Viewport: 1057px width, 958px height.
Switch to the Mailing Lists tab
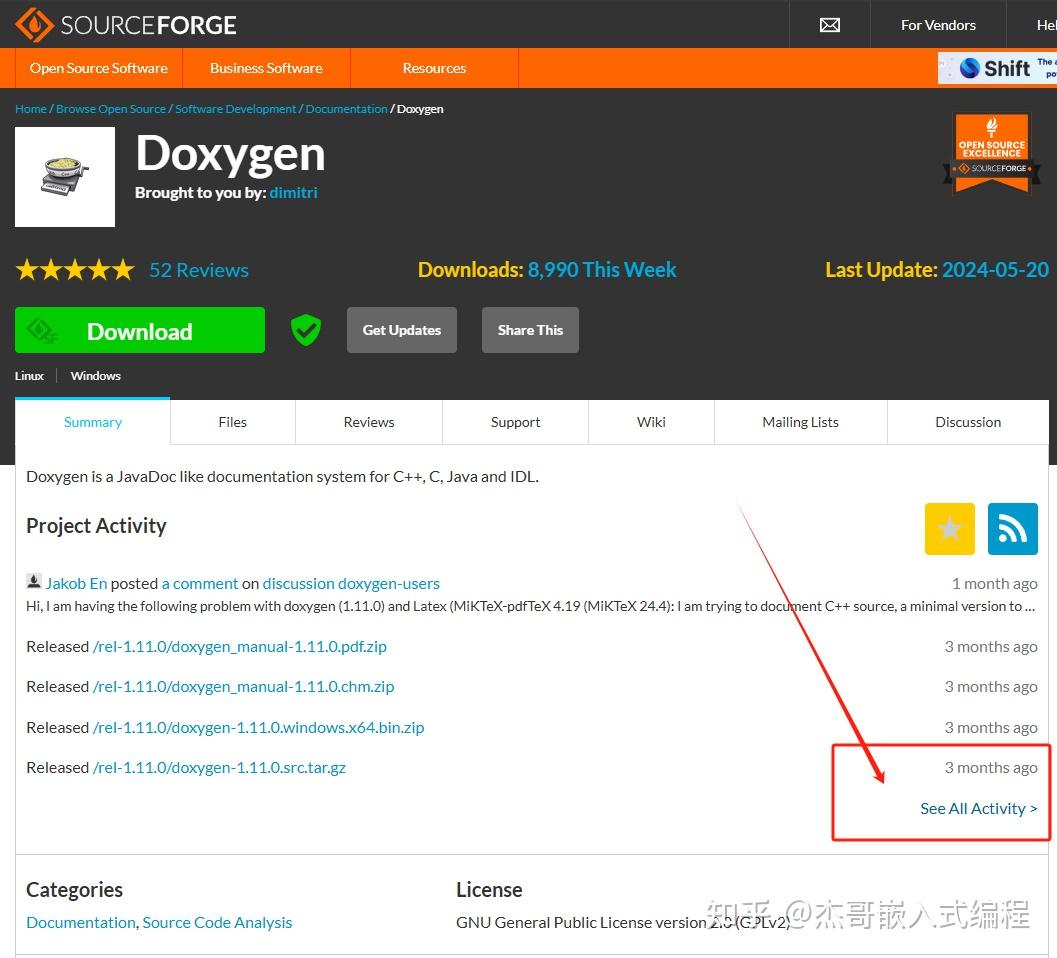coord(800,422)
